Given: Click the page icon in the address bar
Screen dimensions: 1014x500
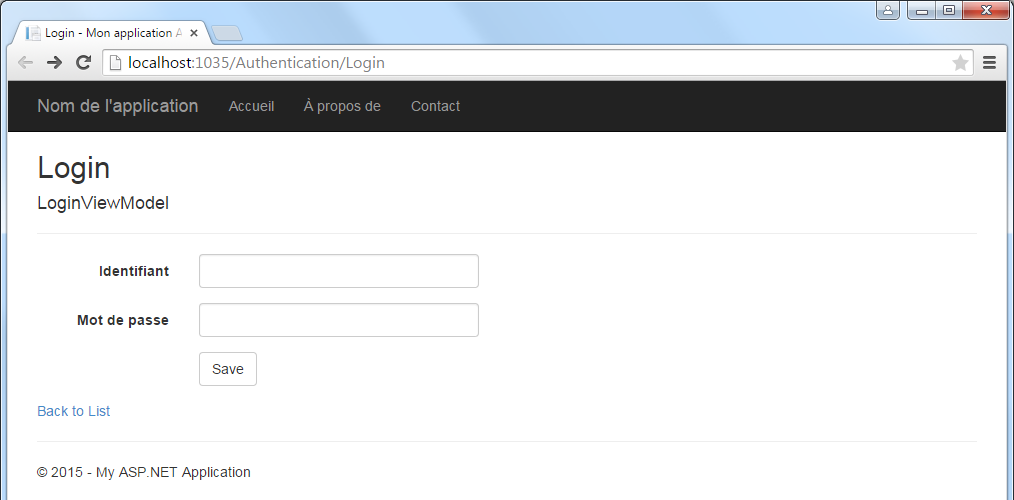Looking at the screenshot, I should pyautogui.click(x=115, y=63).
